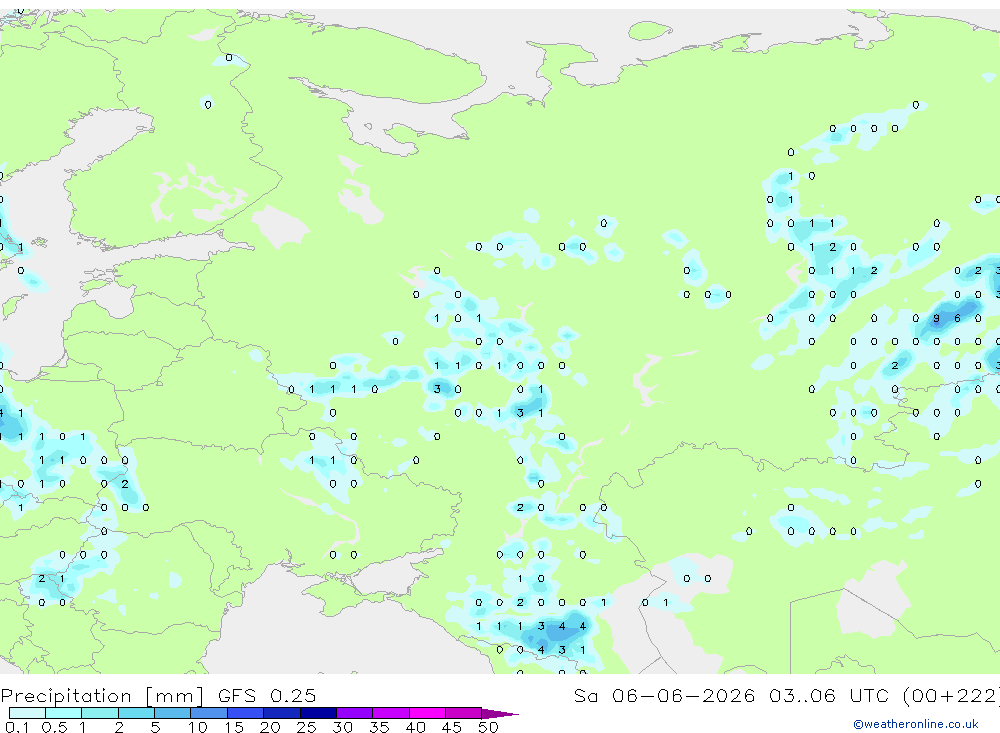
Task: Click the legend label "0.5"
Action: click(54, 727)
